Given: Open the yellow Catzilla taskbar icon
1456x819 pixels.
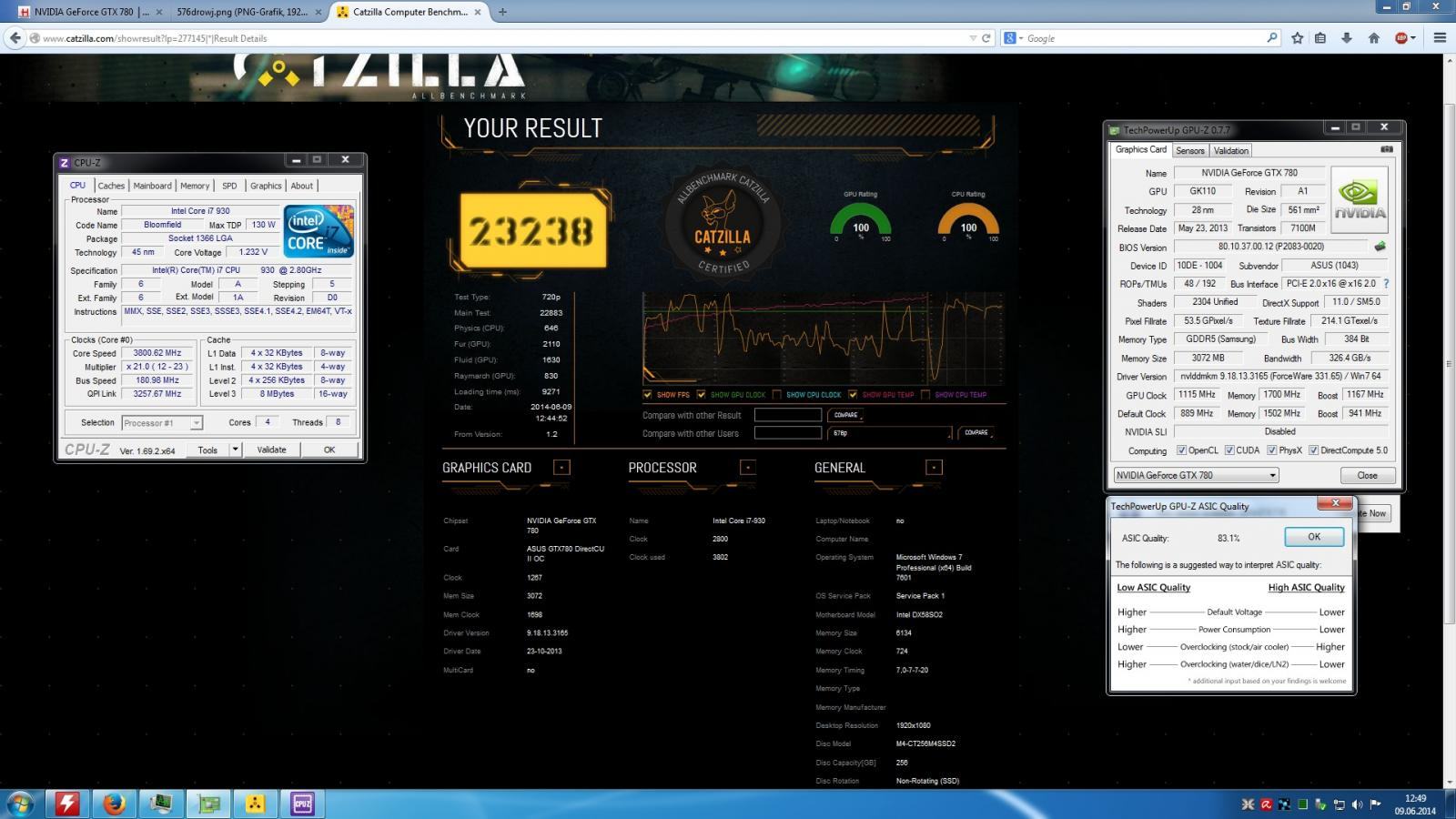Looking at the screenshot, I should (x=255, y=804).
